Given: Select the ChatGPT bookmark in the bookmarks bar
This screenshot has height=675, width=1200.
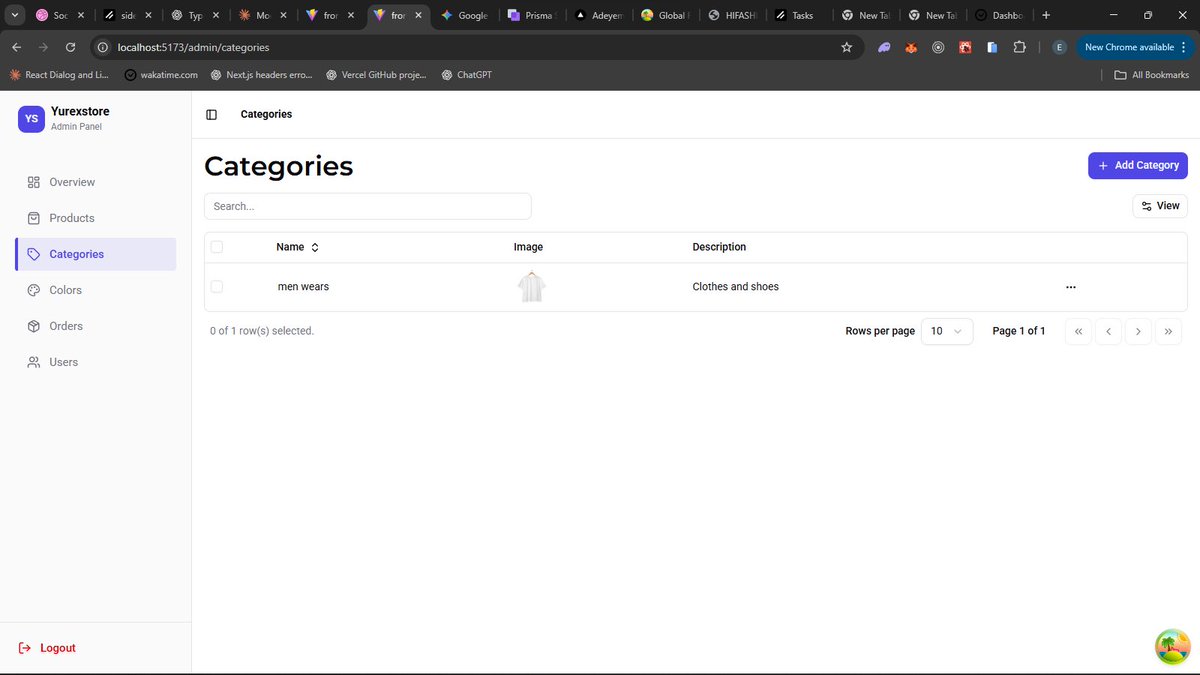Looking at the screenshot, I should pos(465,74).
